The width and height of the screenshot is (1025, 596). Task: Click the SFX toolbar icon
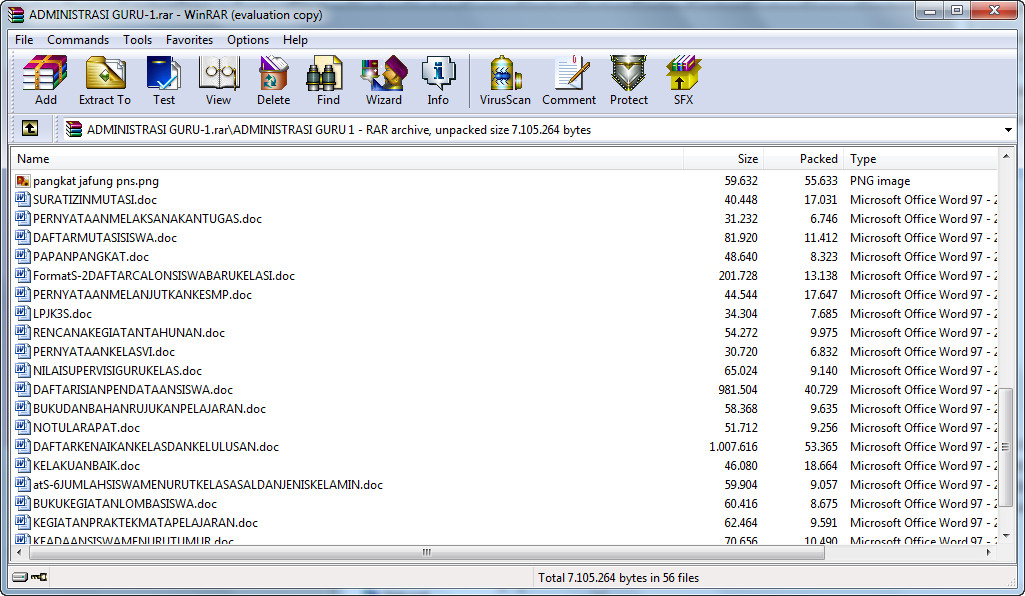point(683,80)
